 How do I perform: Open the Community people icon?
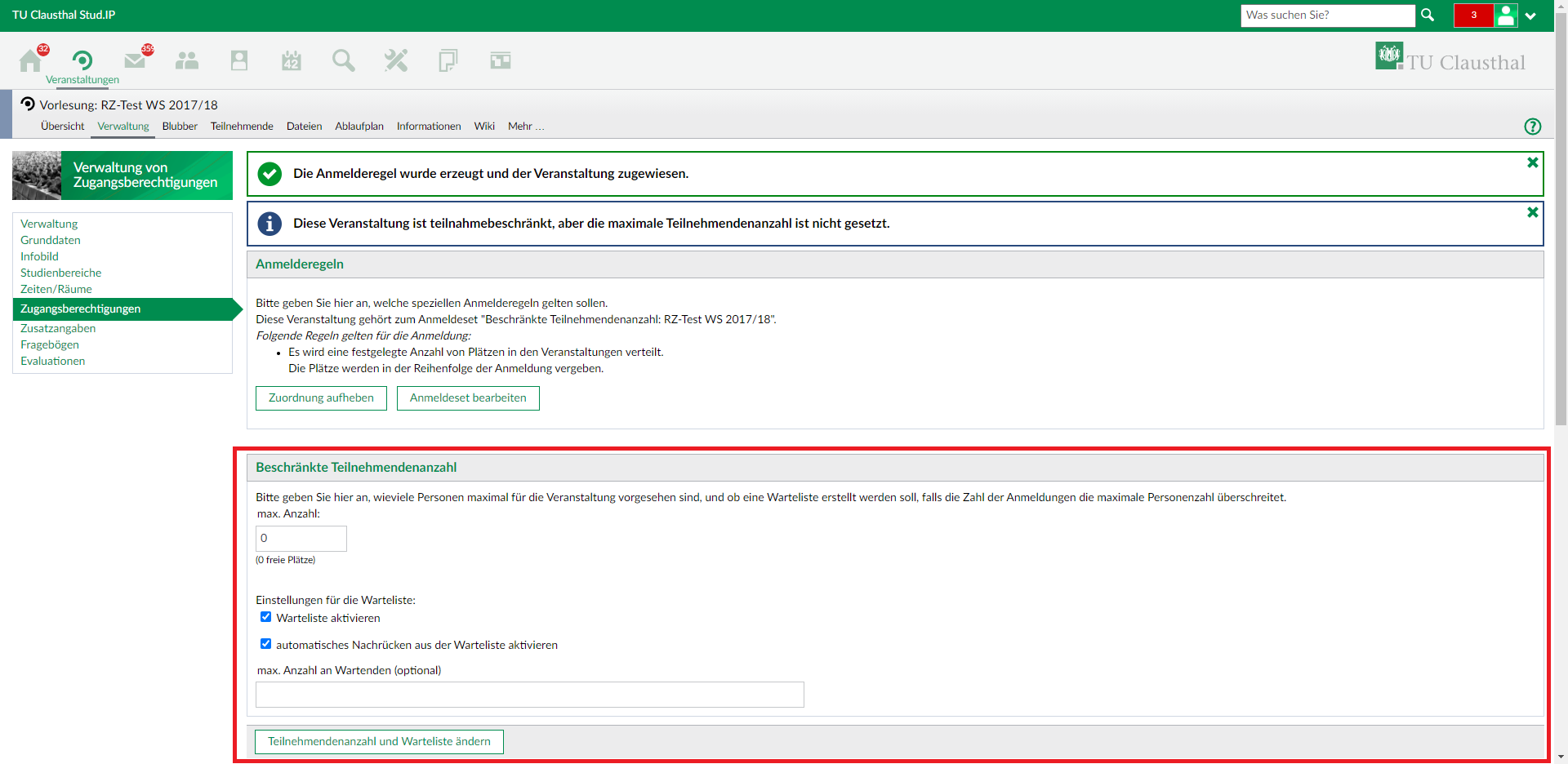tap(187, 61)
